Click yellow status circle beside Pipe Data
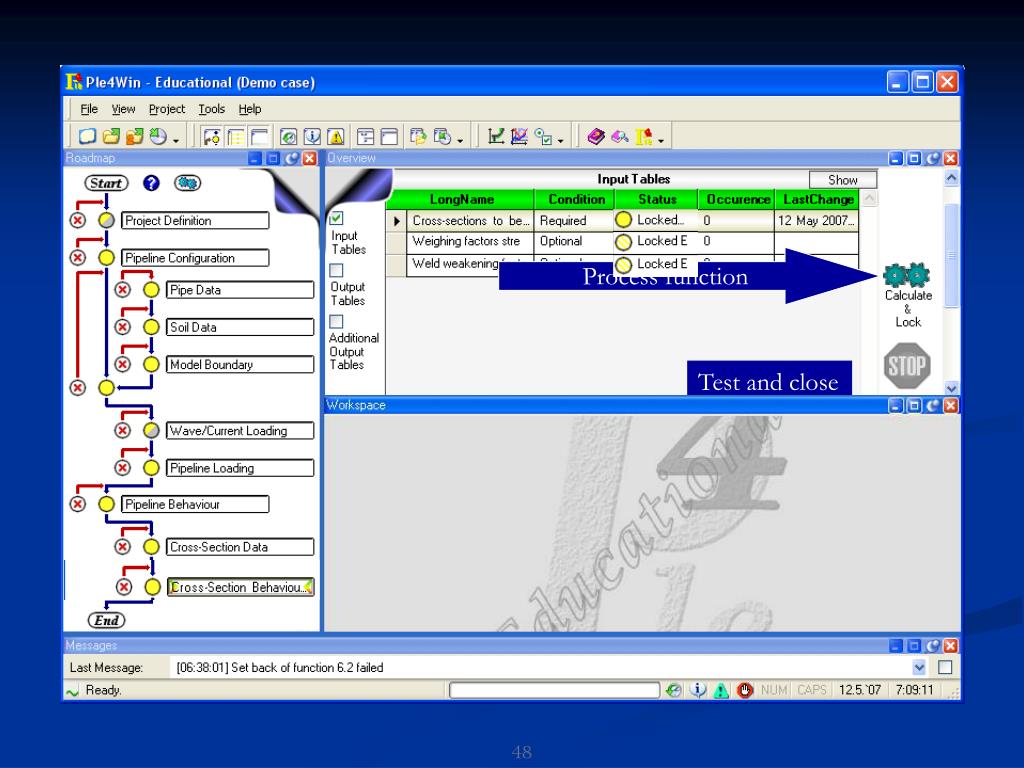The height and width of the screenshot is (768, 1024). pyautogui.click(x=151, y=289)
